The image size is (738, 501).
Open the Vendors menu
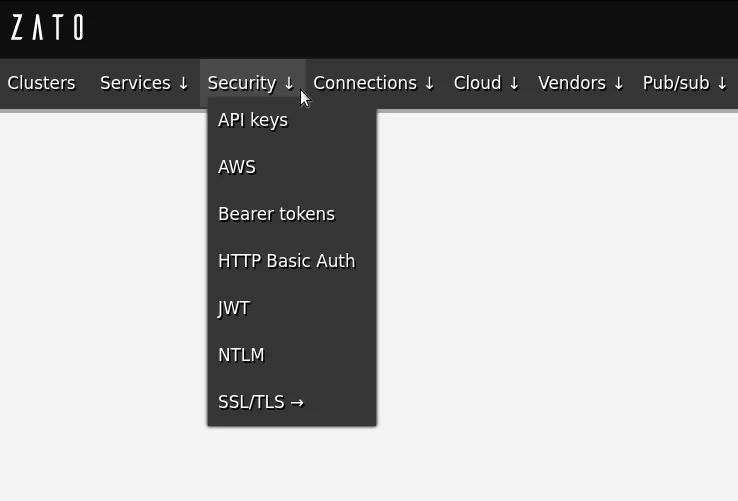click(x=581, y=83)
